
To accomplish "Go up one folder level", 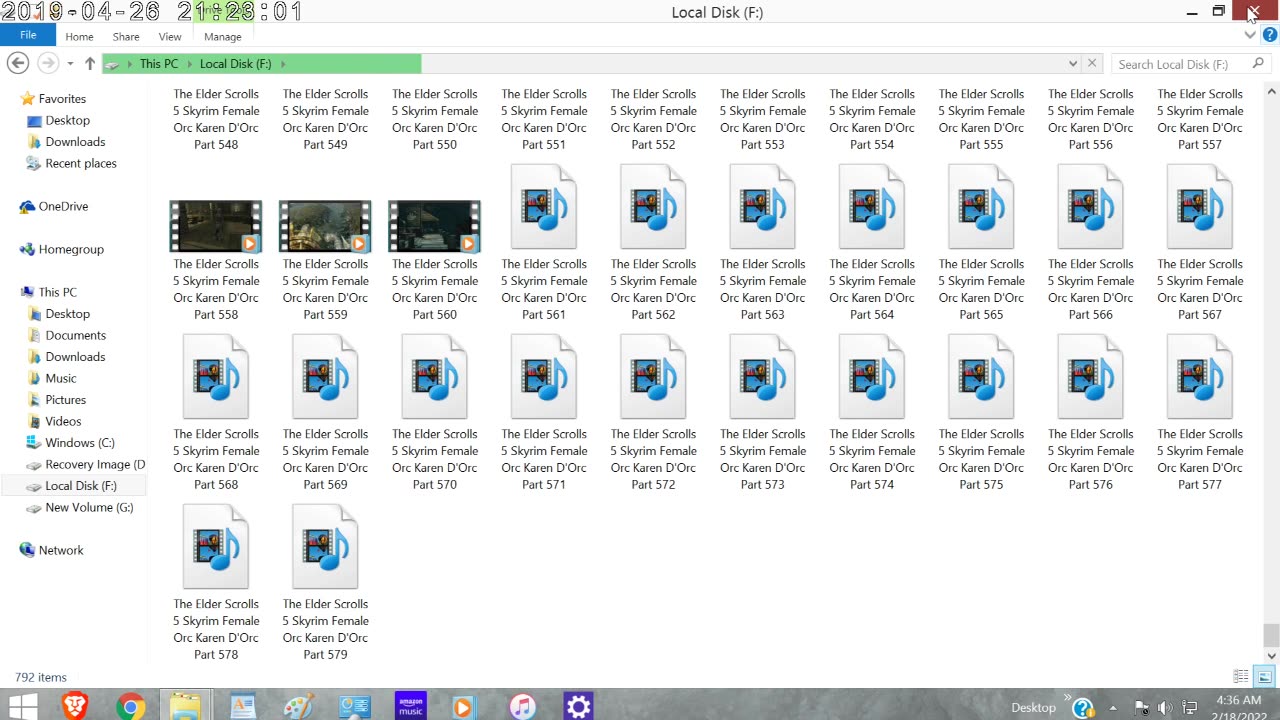I will coord(90,64).
